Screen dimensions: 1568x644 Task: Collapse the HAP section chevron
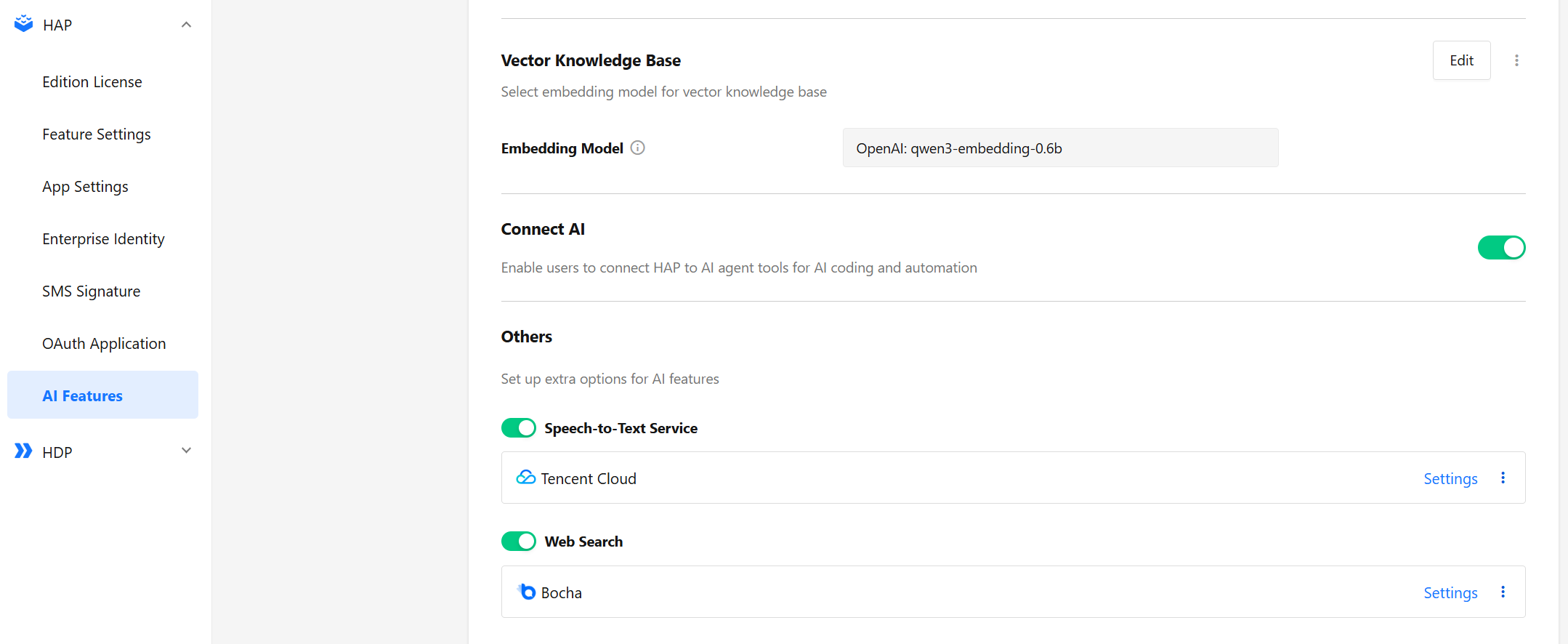click(x=186, y=25)
